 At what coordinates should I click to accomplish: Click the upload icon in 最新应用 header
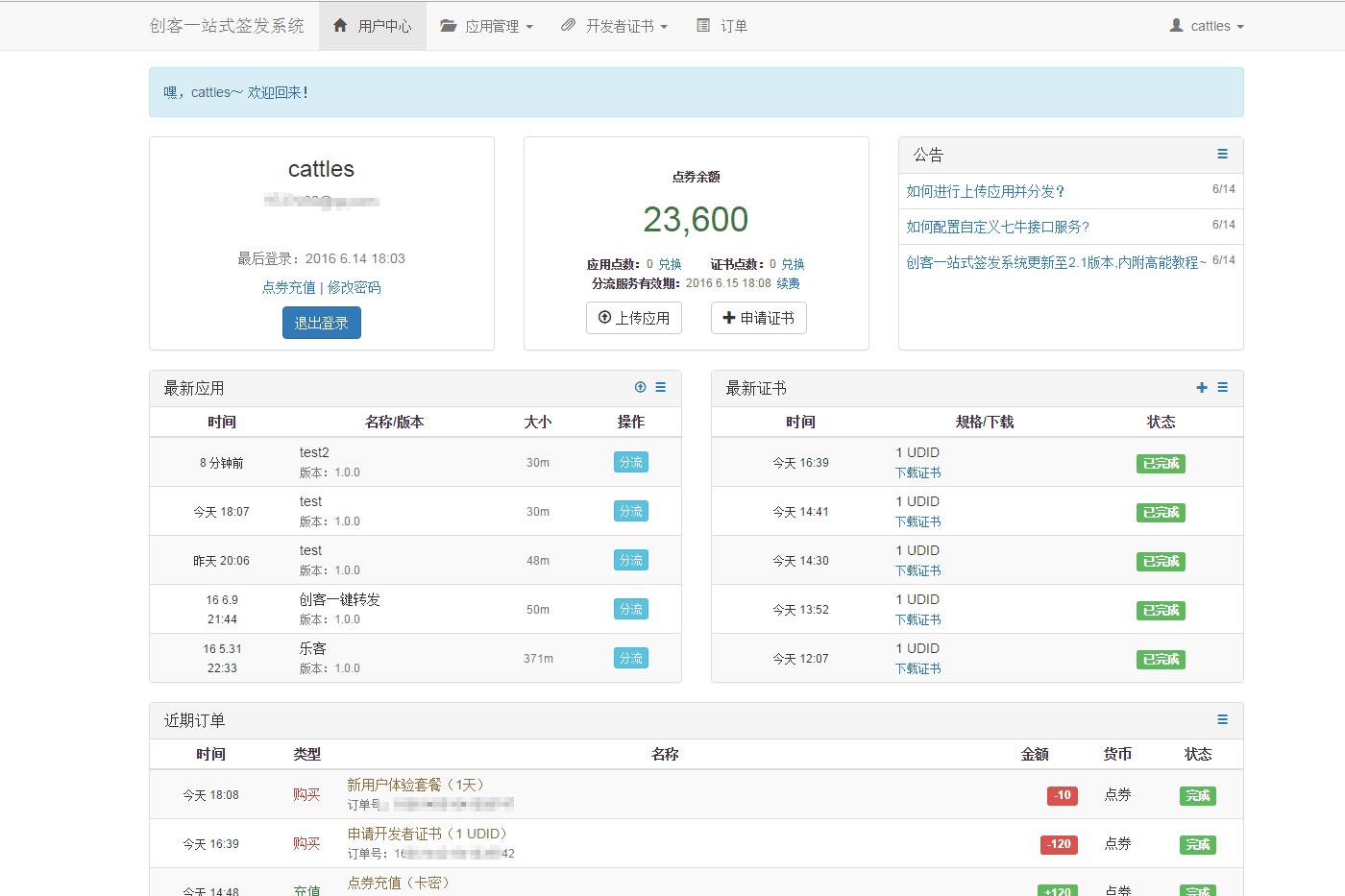tap(641, 387)
